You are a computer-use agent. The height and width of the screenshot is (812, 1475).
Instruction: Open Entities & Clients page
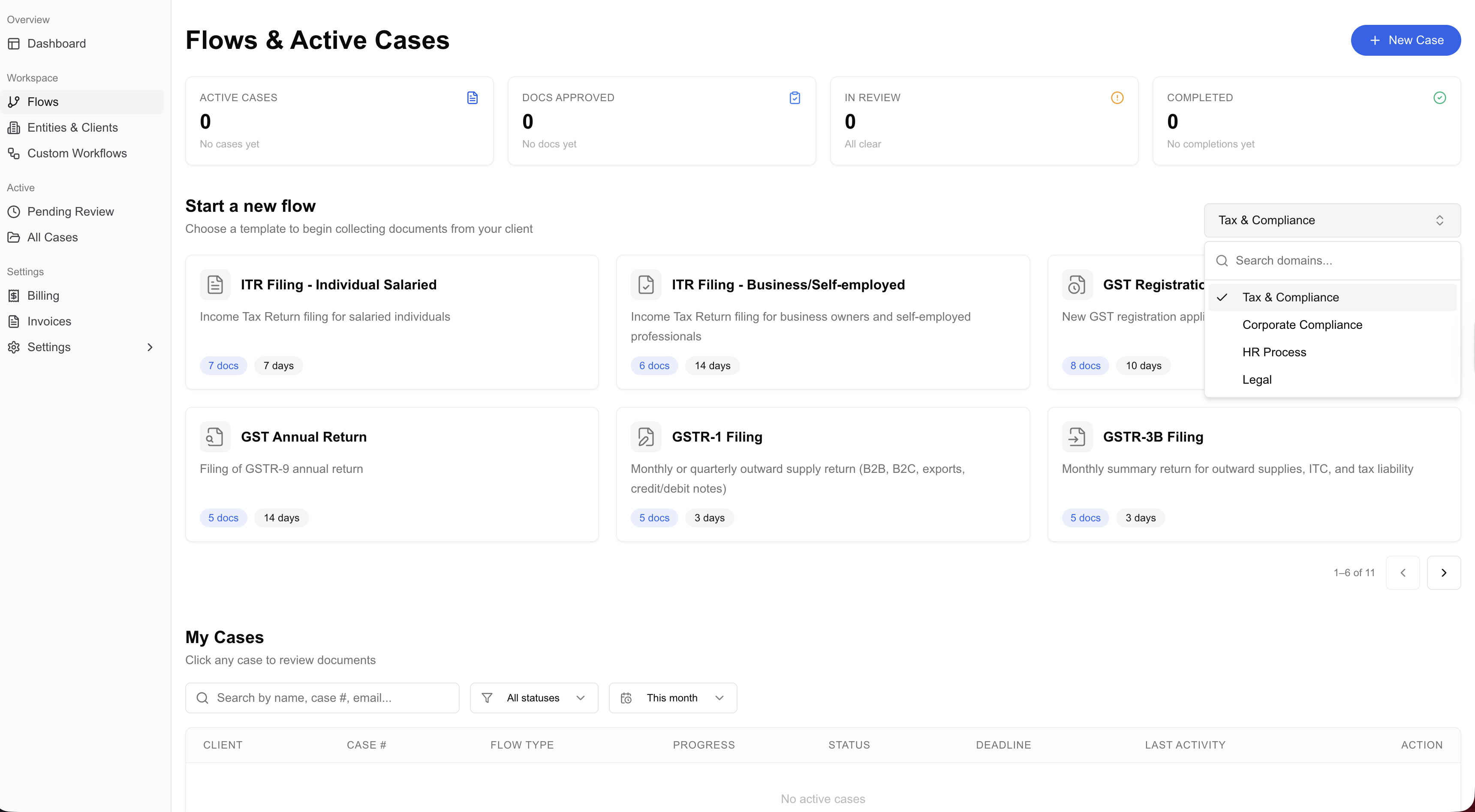[x=82, y=128]
